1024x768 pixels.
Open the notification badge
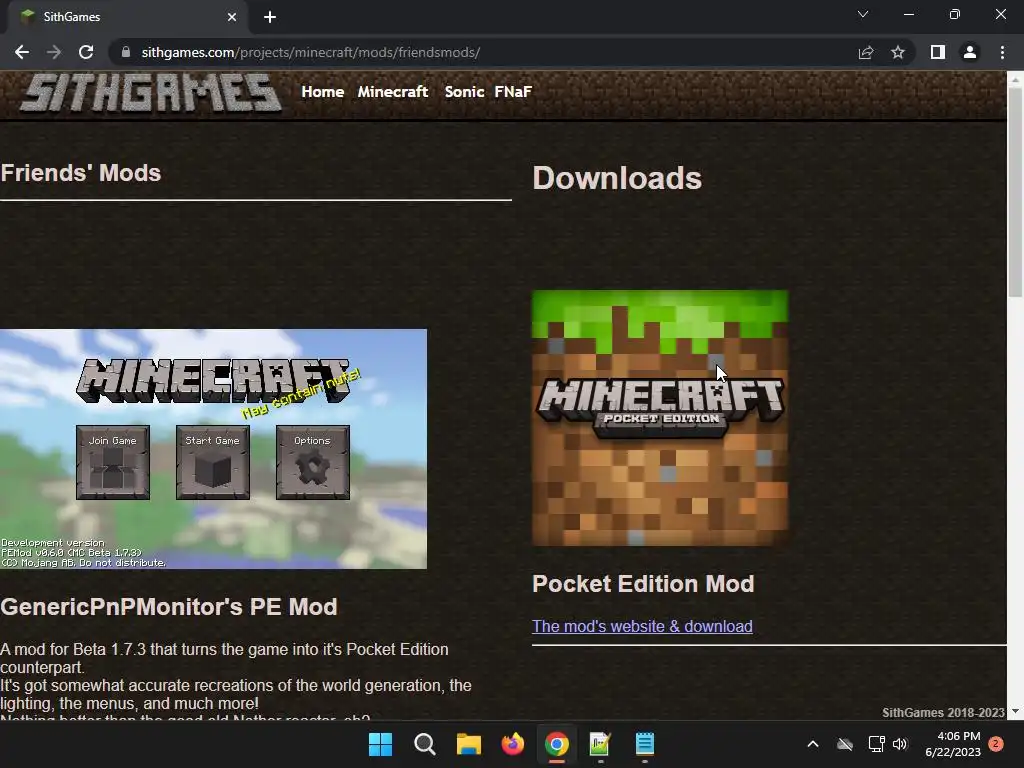coord(996,744)
